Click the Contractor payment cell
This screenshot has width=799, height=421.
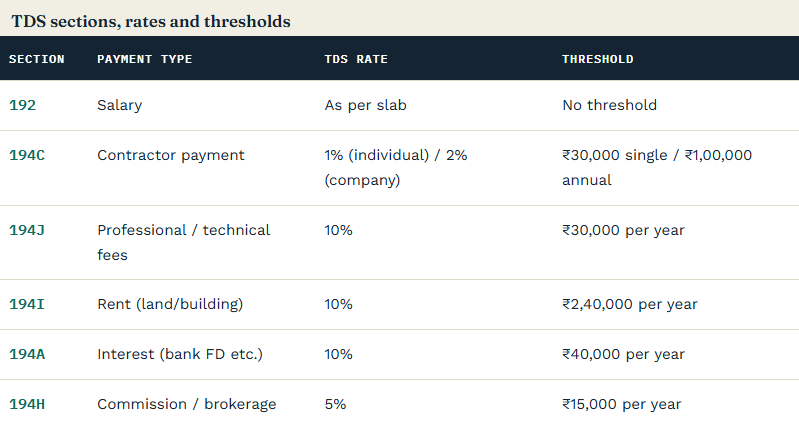click(x=171, y=155)
